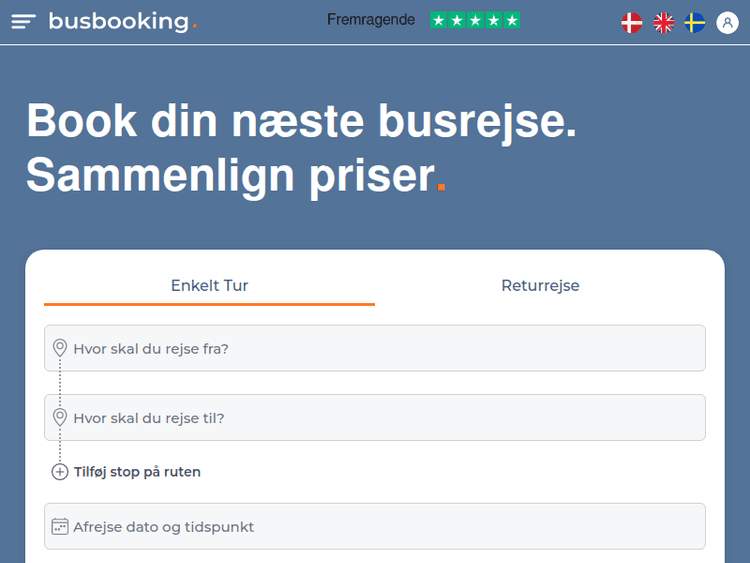Click the green five-star Trustpilot rating
750x563 pixels.
coord(475,20)
